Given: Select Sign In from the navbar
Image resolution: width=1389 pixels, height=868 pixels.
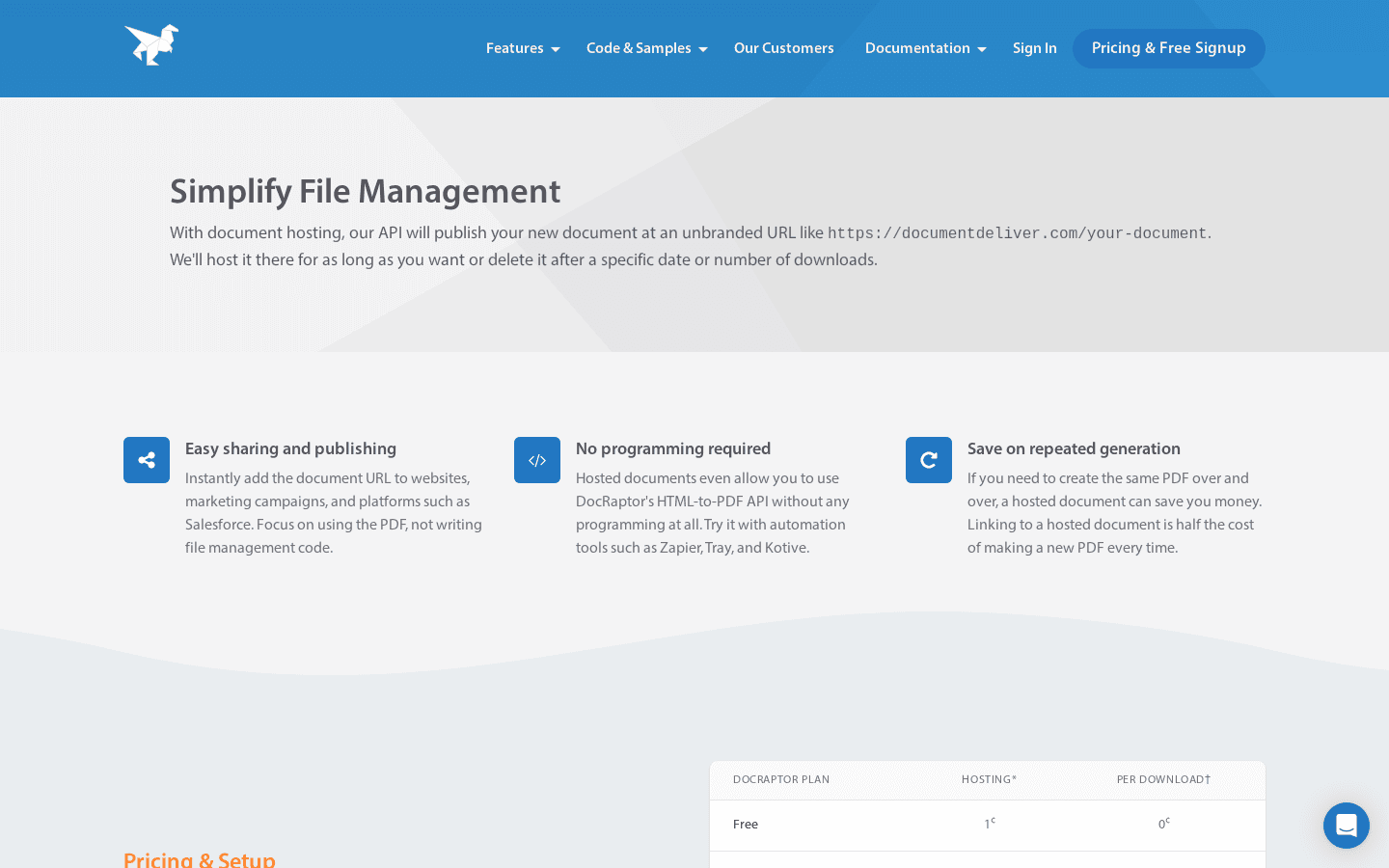Looking at the screenshot, I should point(1035,48).
